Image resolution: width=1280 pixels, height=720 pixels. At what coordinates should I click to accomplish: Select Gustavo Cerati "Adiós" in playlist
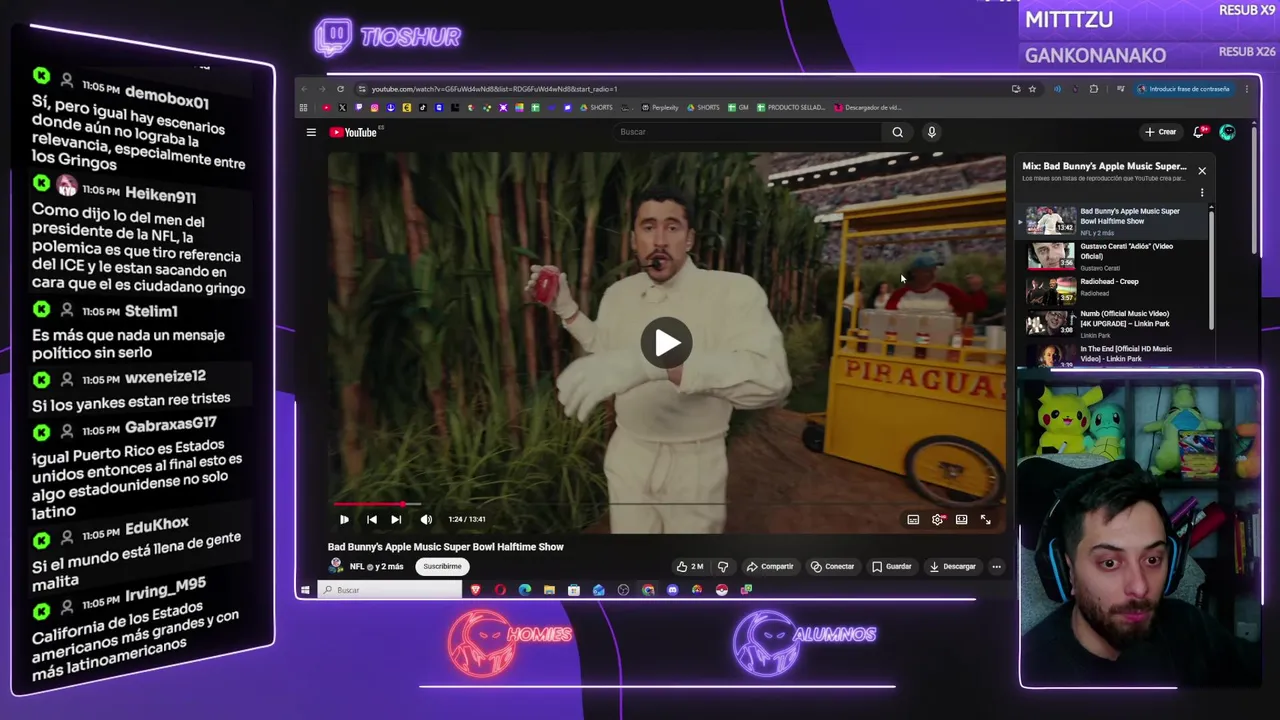click(1113, 256)
